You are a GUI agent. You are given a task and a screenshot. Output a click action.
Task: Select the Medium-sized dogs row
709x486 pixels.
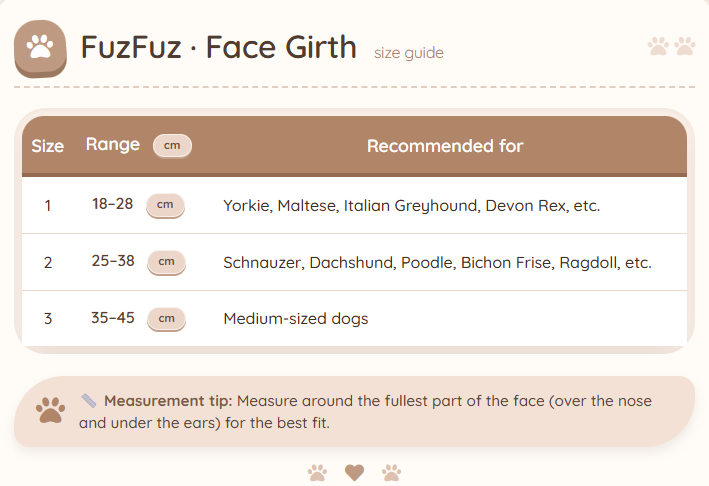coord(295,320)
